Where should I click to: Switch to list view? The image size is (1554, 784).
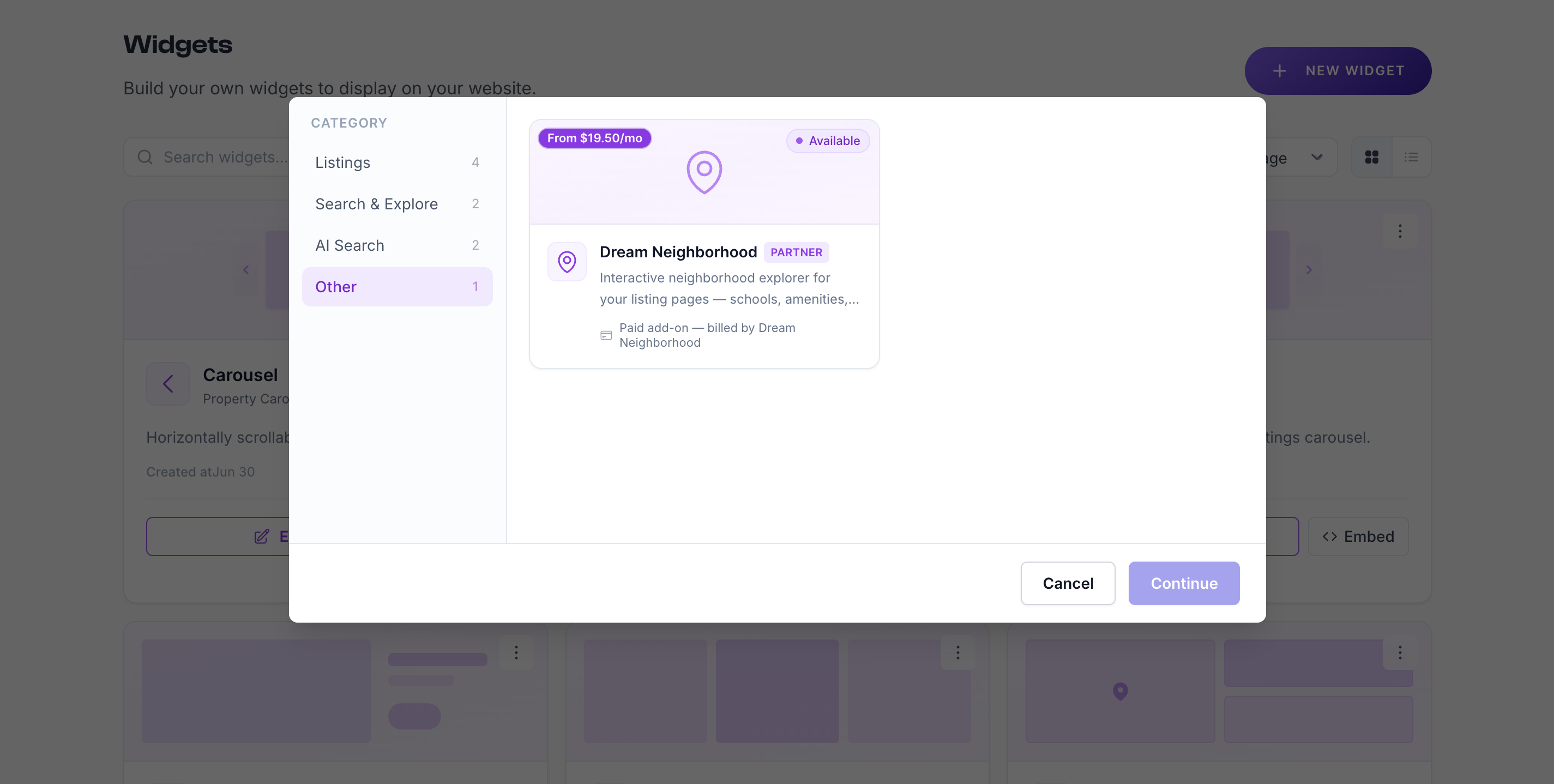[1411, 157]
